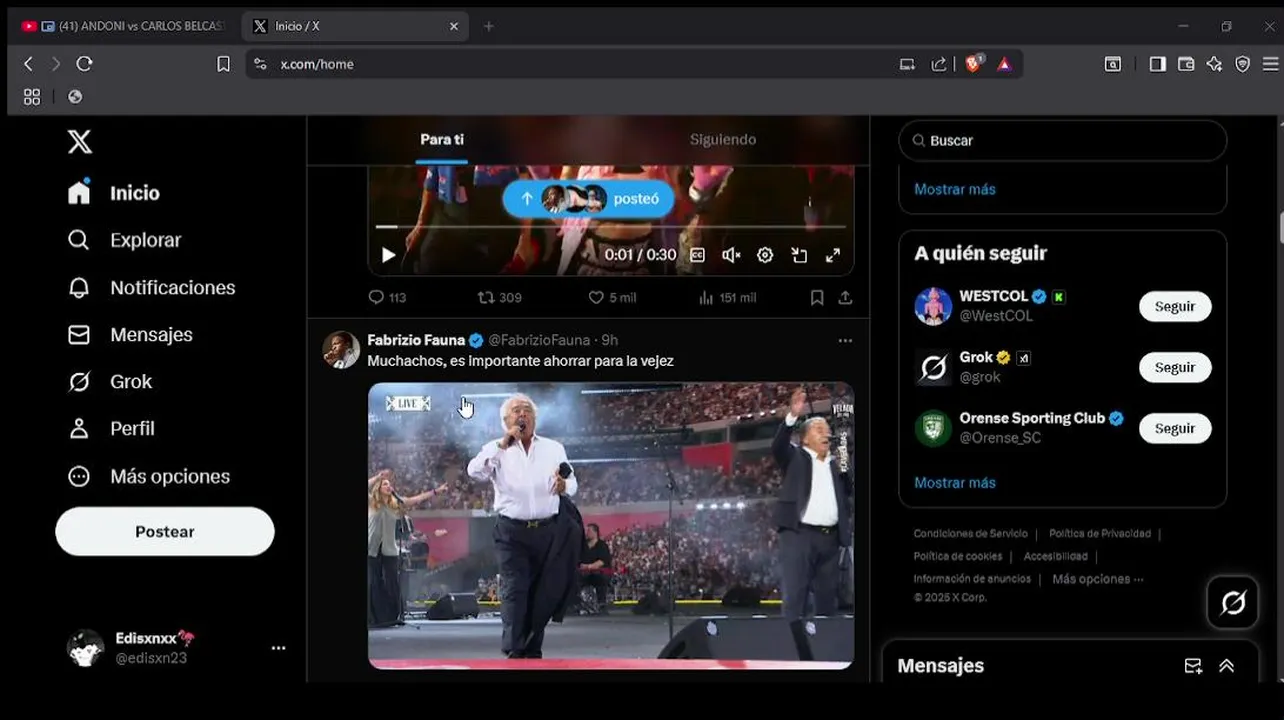Open Fabrizio Fauna profile name link
Viewport: 1284px width, 720px height.
pos(416,341)
